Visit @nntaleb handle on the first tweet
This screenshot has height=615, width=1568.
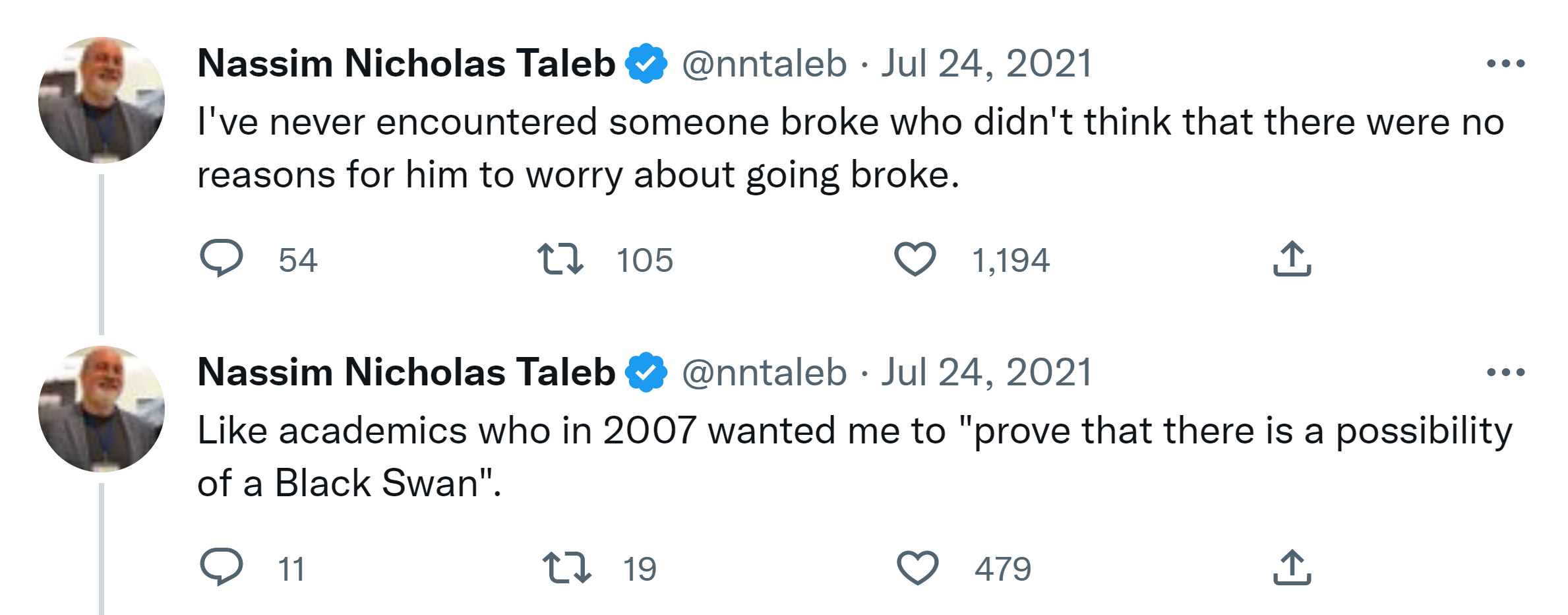764,64
